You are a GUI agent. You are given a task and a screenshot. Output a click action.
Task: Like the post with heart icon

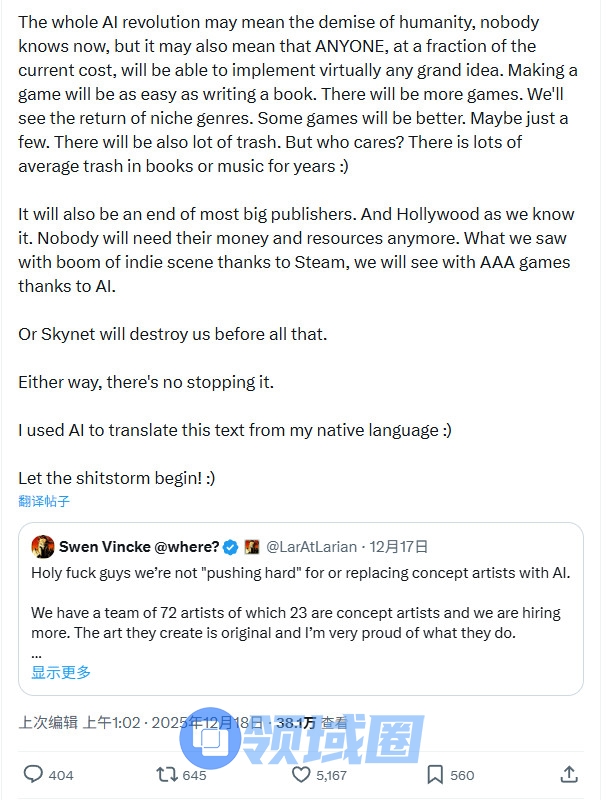[301, 774]
